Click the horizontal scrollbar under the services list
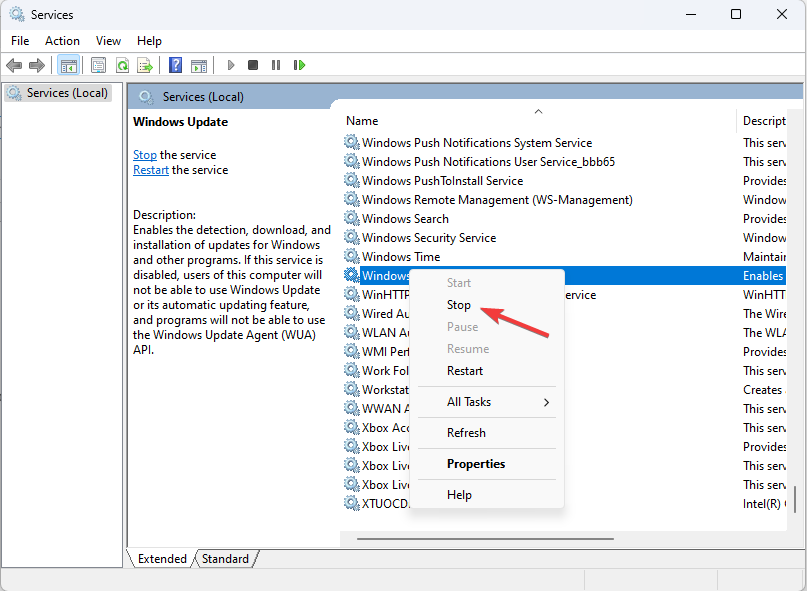Image resolution: width=807 pixels, height=591 pixels. (x=485, y=539)
